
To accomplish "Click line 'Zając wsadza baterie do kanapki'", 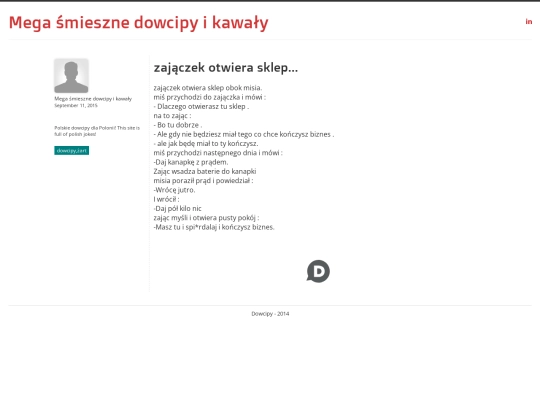I will (205, 172).
